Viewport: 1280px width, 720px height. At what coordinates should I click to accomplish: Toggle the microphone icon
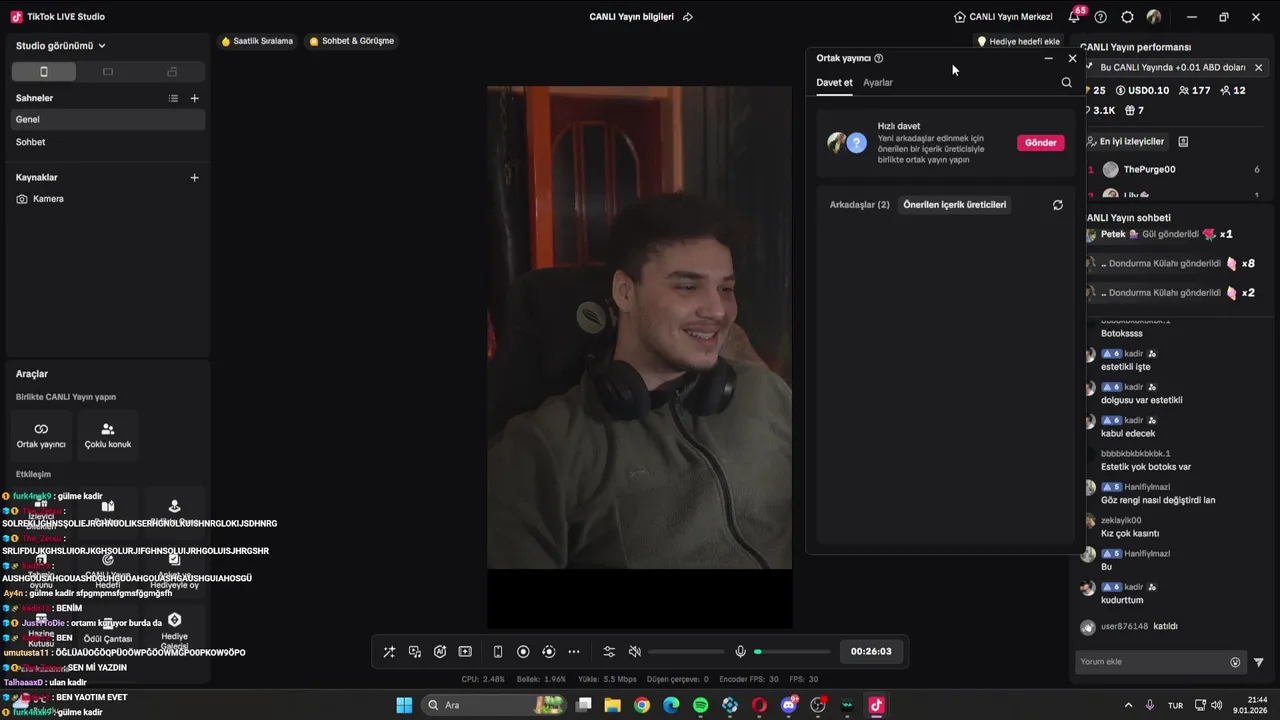point(740,652)
